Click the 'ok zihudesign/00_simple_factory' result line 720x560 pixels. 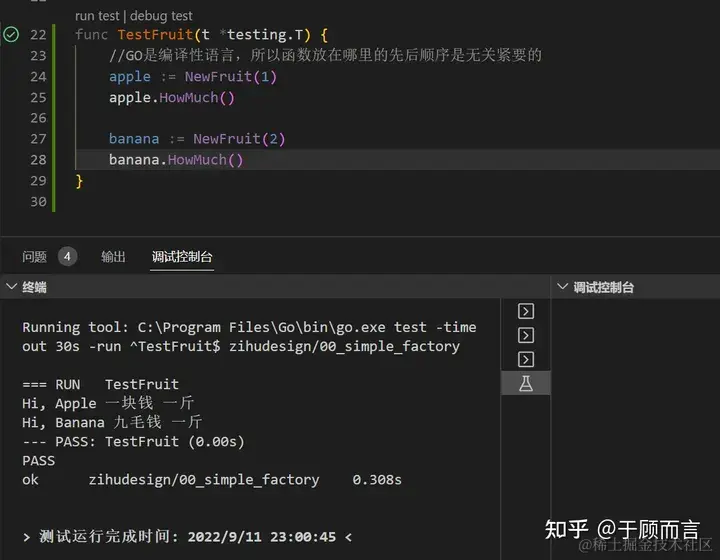(212, 480)
